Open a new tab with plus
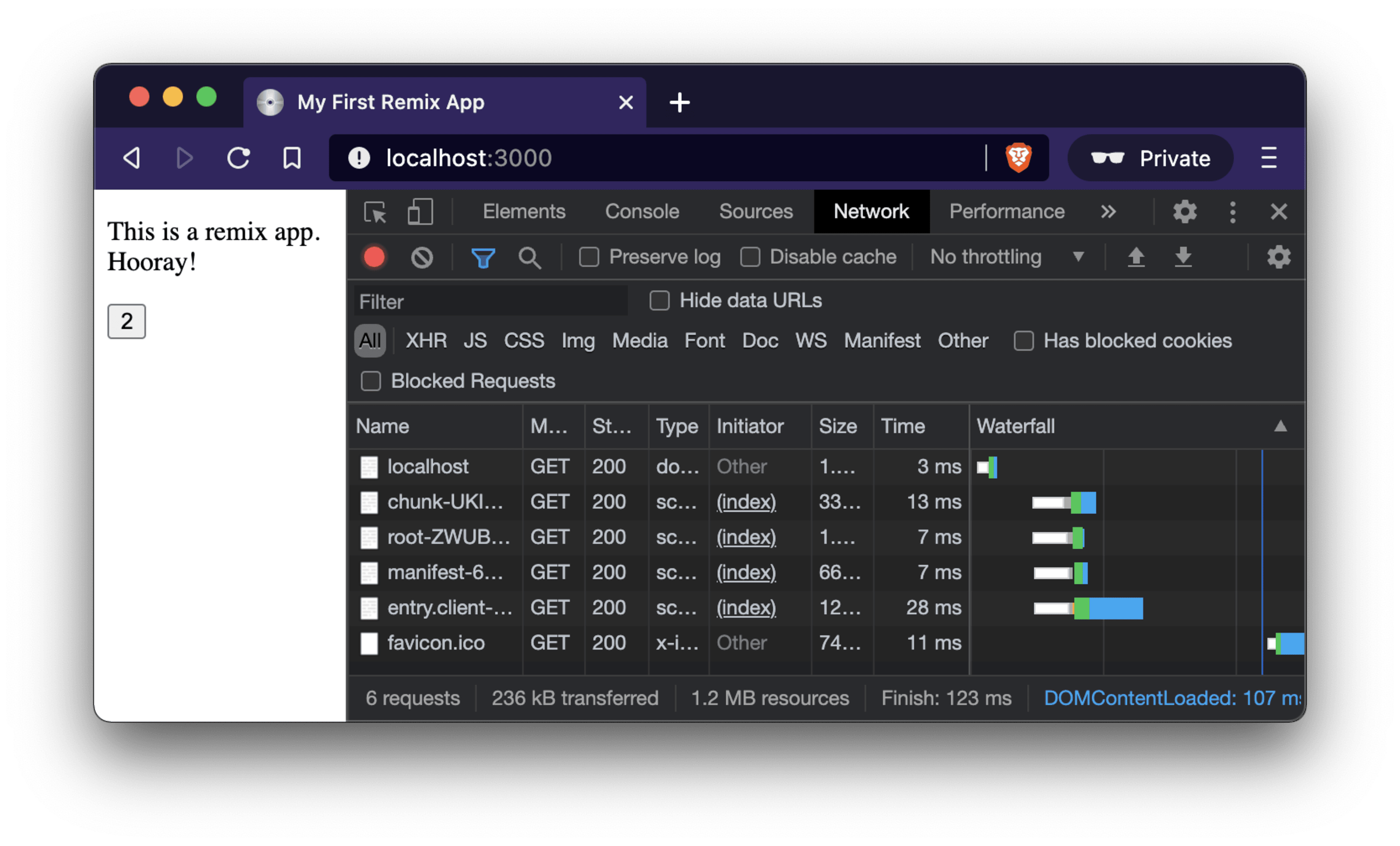This screenshot has width=1400, height=846. (679, 103)
